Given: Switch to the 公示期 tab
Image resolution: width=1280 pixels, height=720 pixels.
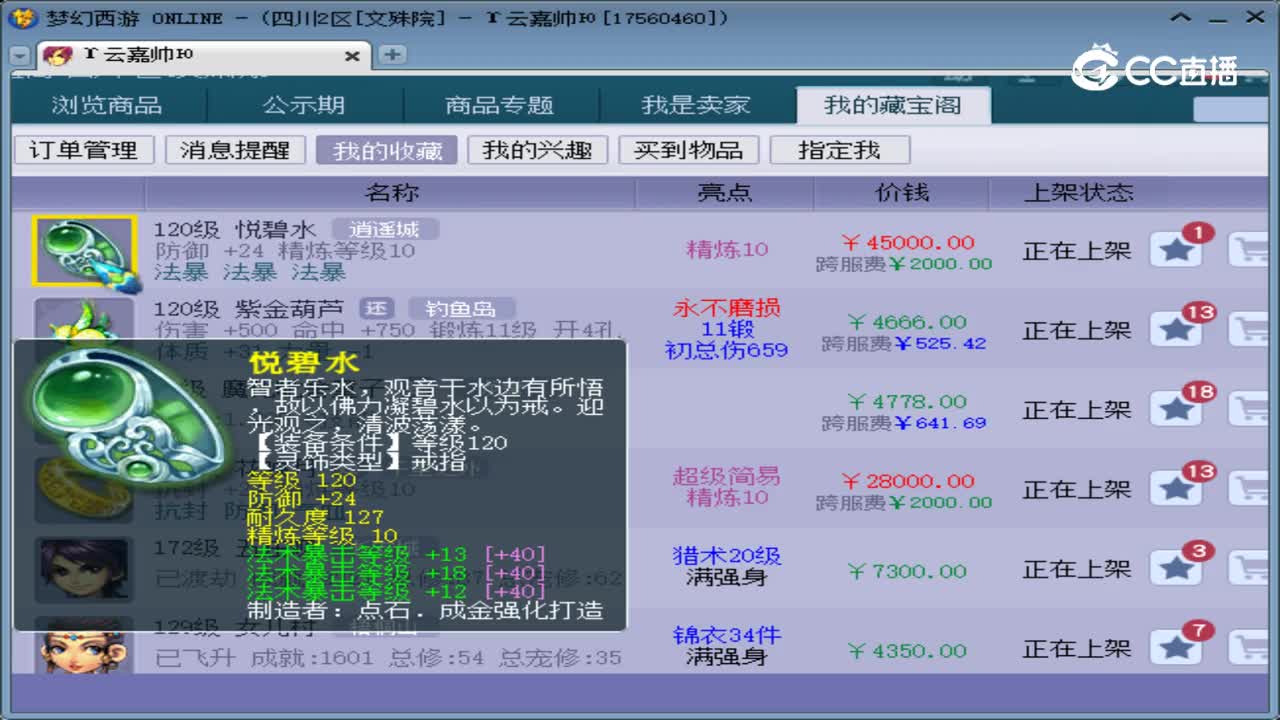Looking at the screenshot, I should (304, 105).
